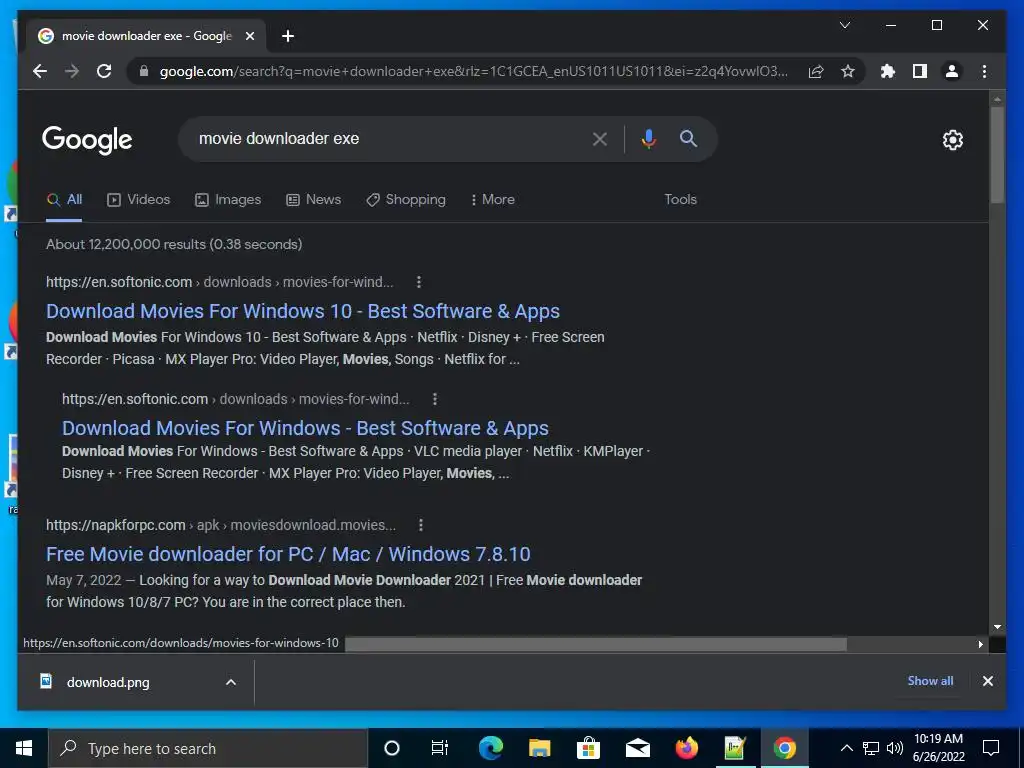Go to Google homepage via logo
Image resolution: width=1024 pixels, height=768 pixels.
pos(87,140)
